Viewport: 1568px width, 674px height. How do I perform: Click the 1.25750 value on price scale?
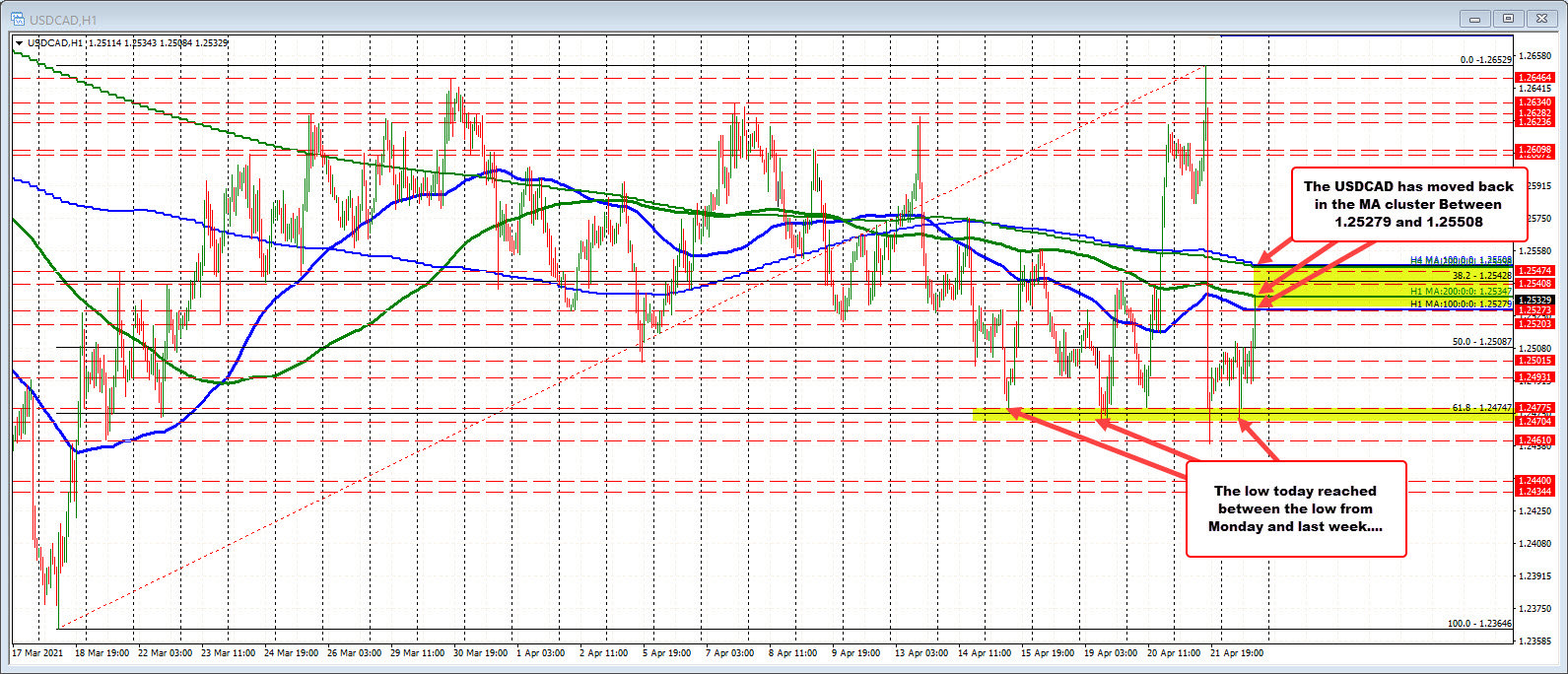pos(1536,218)
